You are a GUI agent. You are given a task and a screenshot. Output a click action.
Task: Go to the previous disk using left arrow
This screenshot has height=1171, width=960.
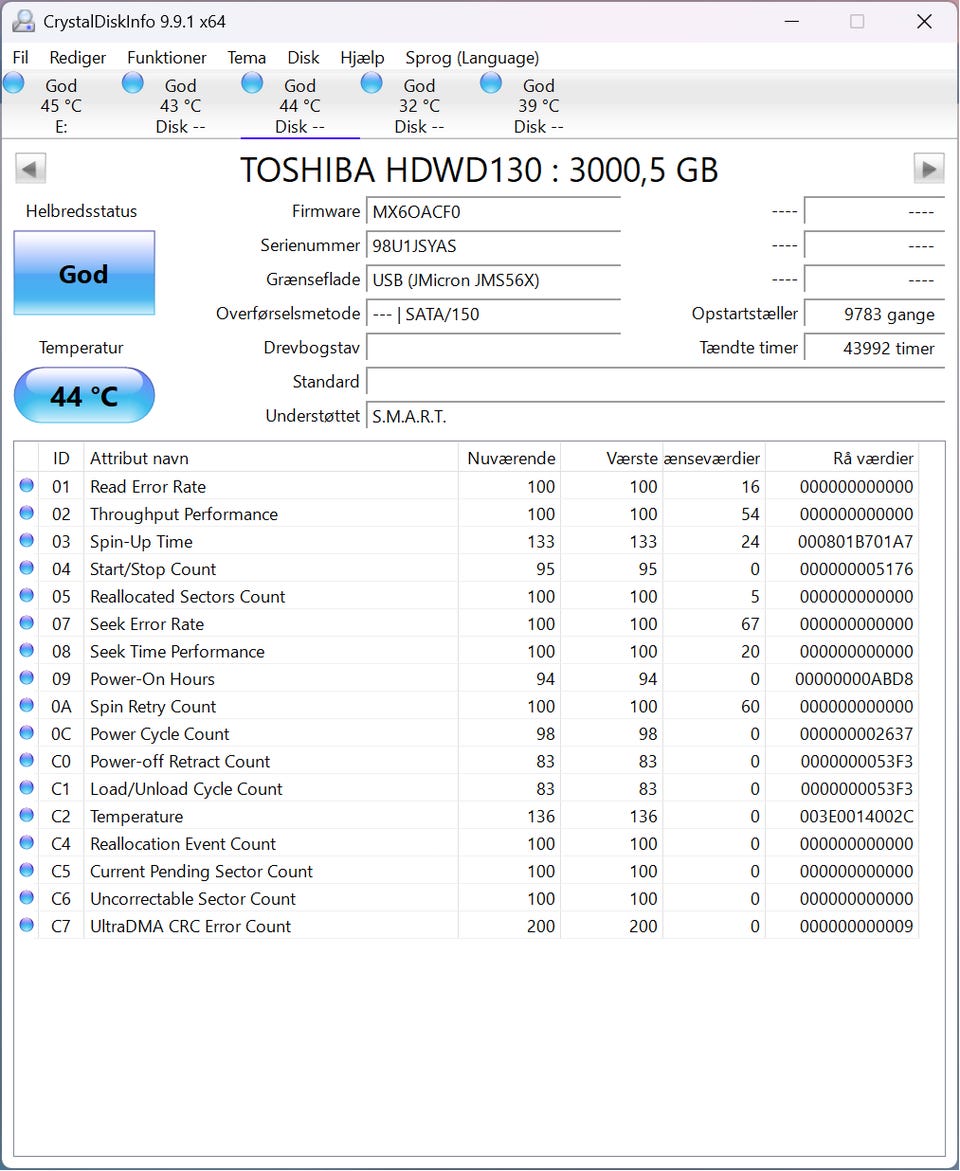31,169
